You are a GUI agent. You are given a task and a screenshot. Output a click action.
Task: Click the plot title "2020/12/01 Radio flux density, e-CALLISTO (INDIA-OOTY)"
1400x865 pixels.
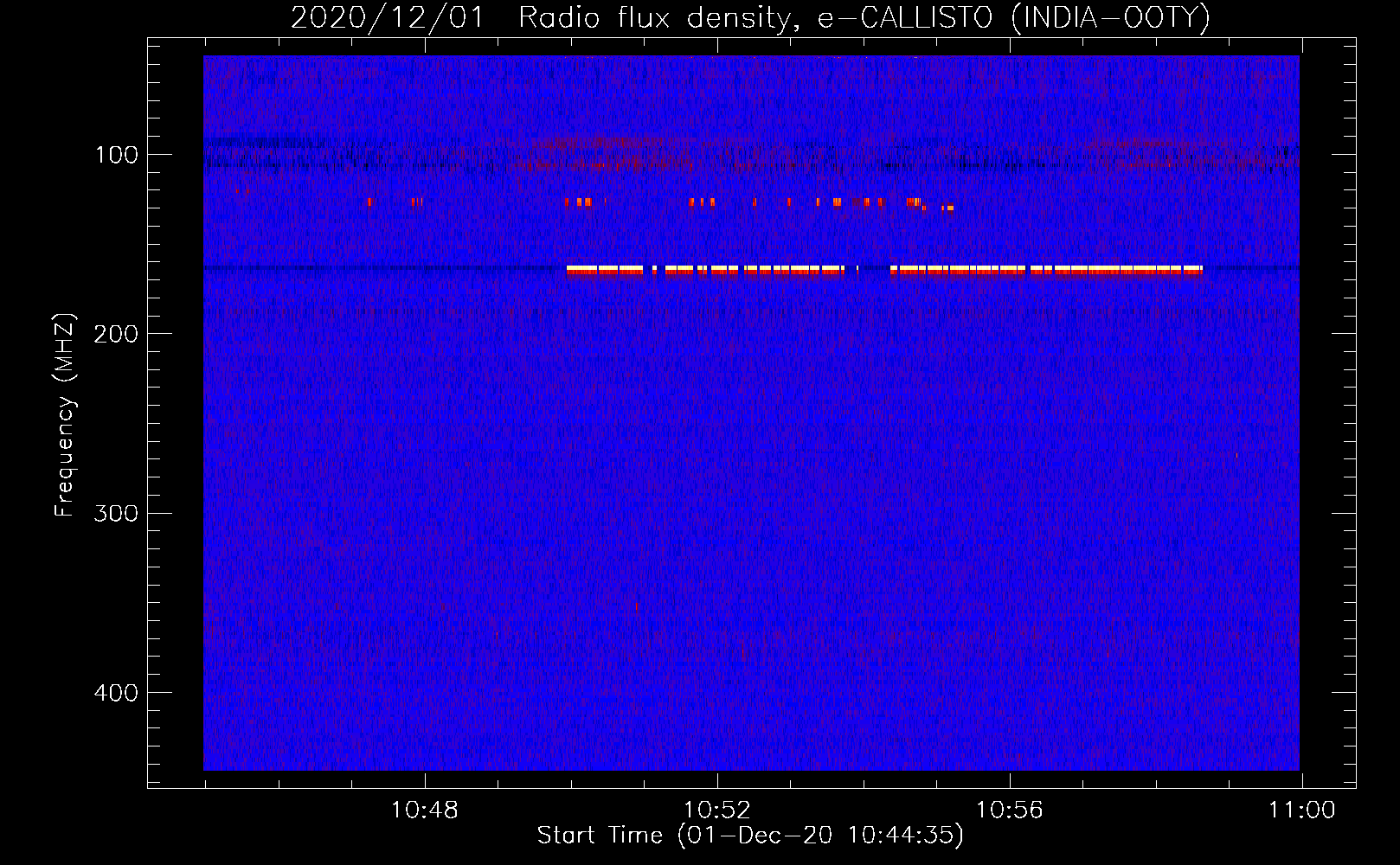coord(750,18)
